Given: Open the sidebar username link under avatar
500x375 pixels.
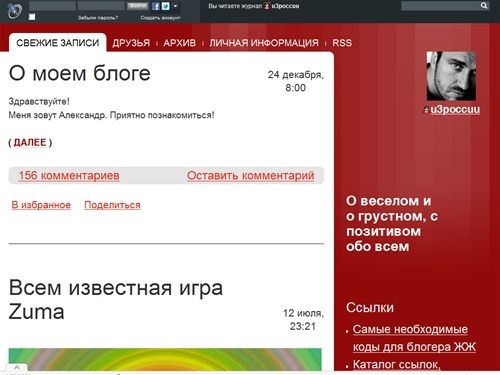Looking at the screenshot, I should (x=455, y=109).
